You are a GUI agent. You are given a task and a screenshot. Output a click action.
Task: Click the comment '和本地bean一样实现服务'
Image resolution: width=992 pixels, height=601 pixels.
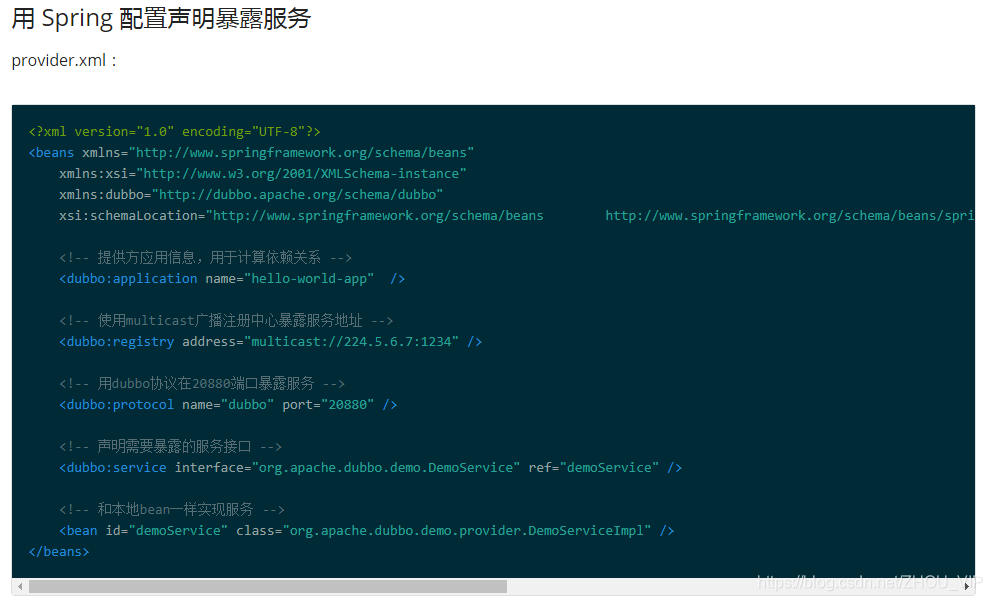[171, 509]
